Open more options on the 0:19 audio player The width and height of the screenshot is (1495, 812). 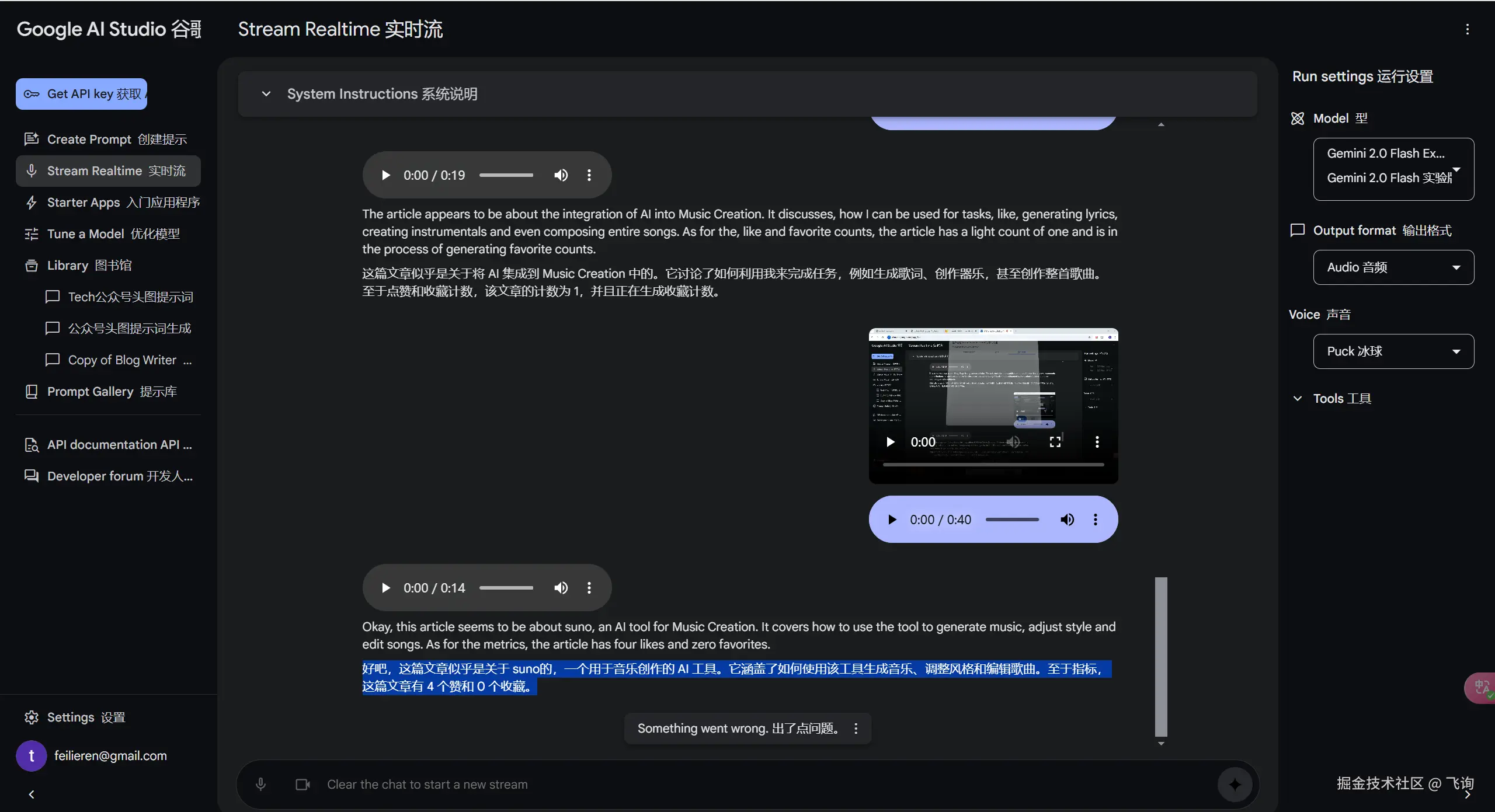(589, 175)
